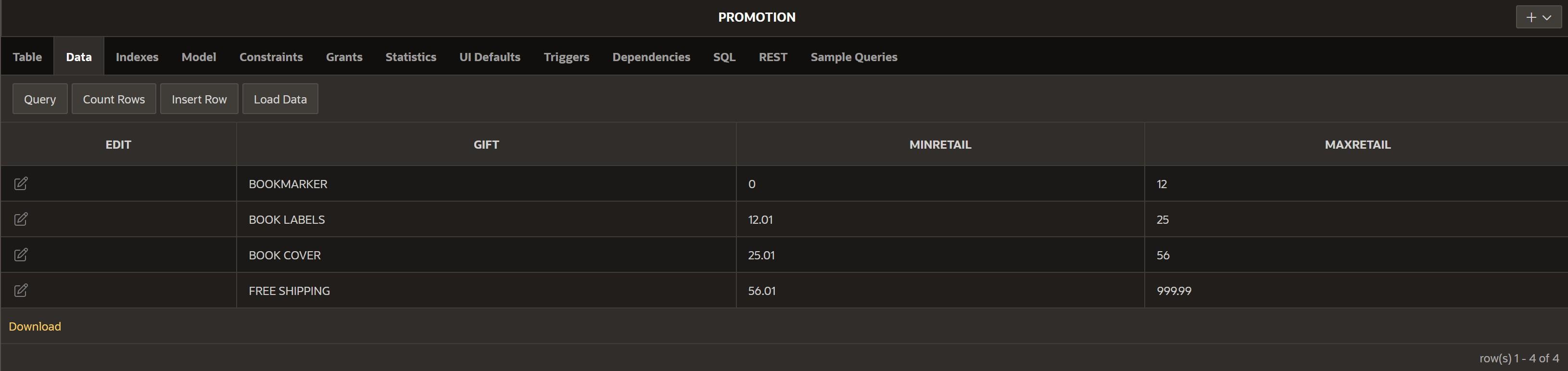This screenshot has width=1568, height=371.
Task: Click the Load Data button
Action: point(280,99)
